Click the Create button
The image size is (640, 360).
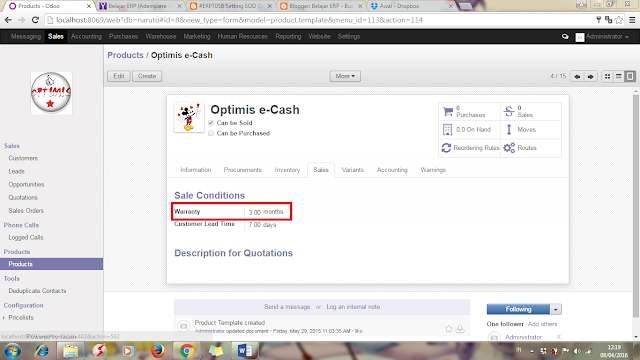[147, 76]
